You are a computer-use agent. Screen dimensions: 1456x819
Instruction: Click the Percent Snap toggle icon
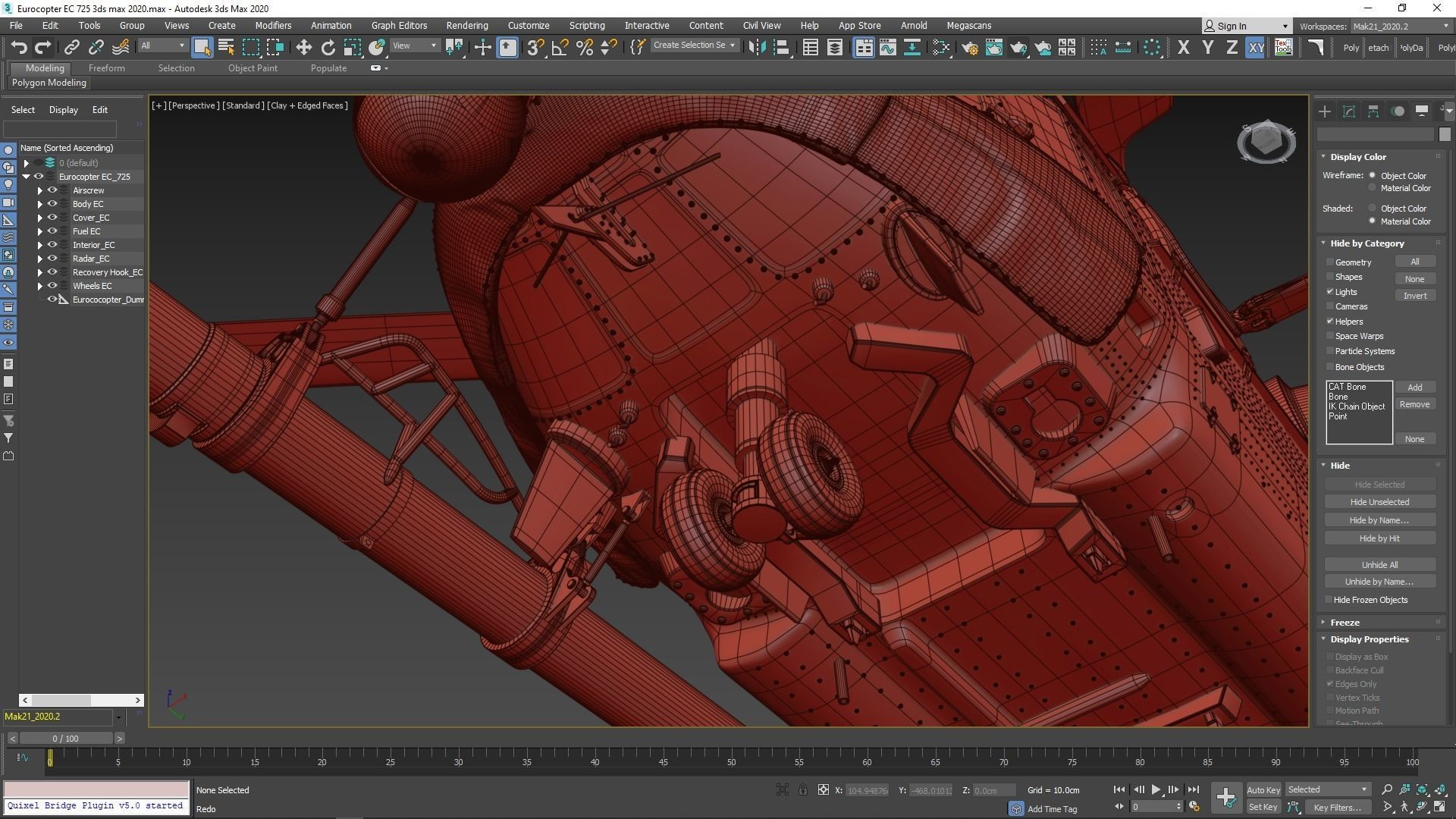coord(584,47)
